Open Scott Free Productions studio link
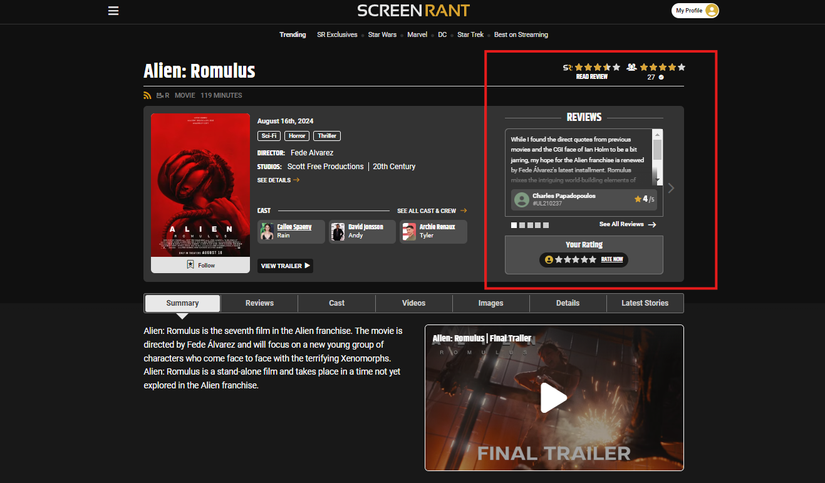The image size is (825, 483). 325,166
